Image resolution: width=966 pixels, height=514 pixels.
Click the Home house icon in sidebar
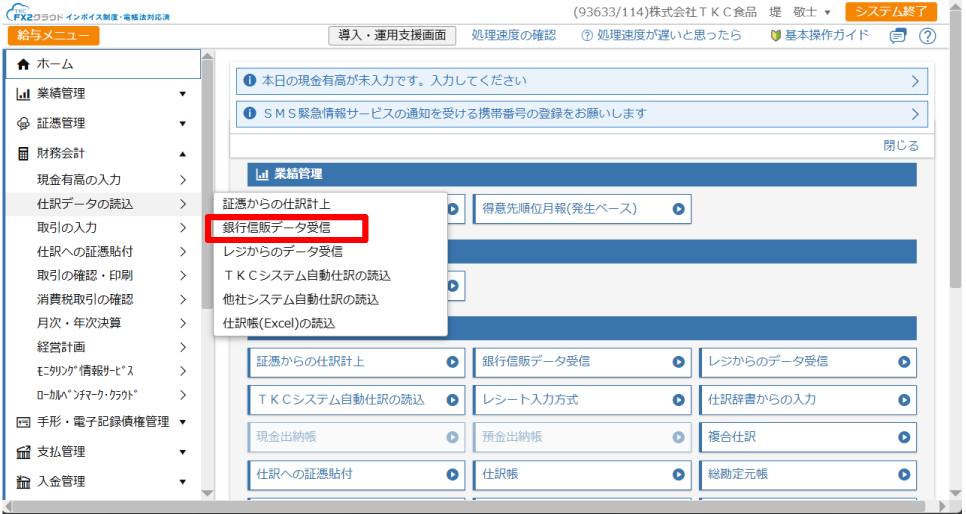[x=23, y=64]
